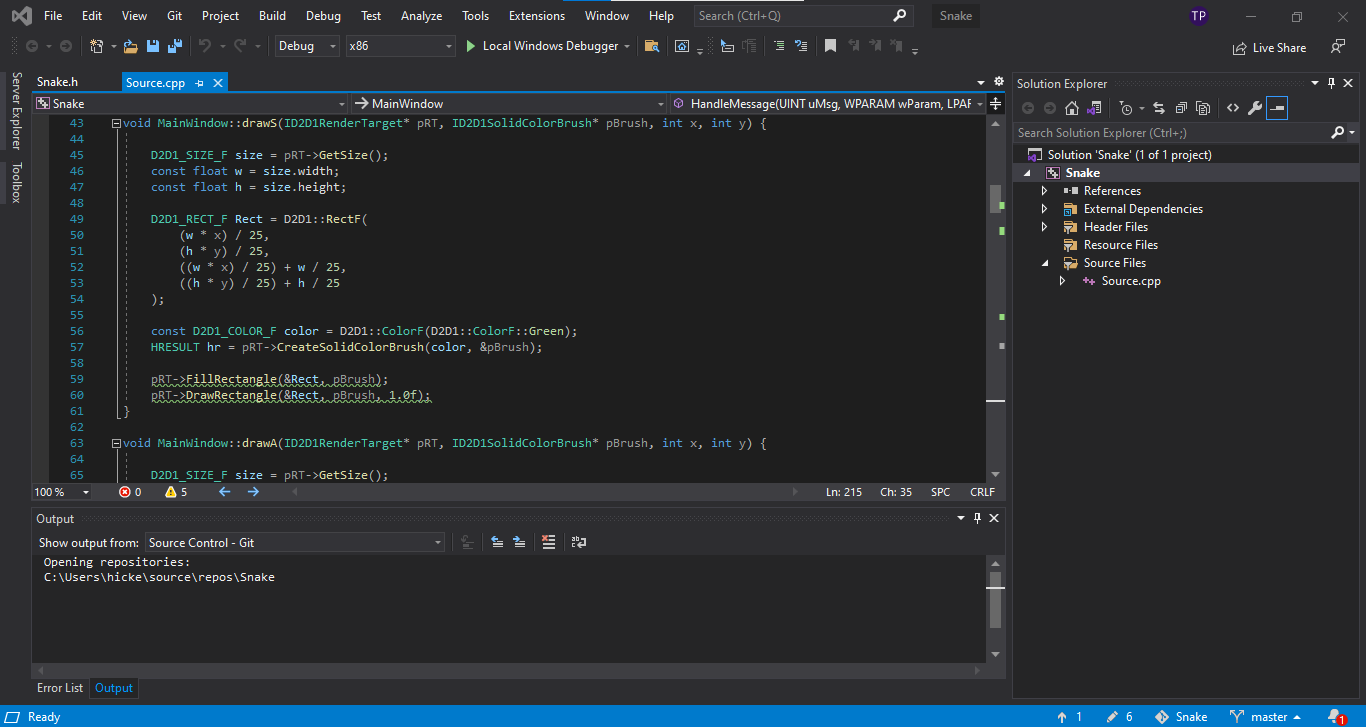Click the warnings indicator showing 5

click(176, 492)
